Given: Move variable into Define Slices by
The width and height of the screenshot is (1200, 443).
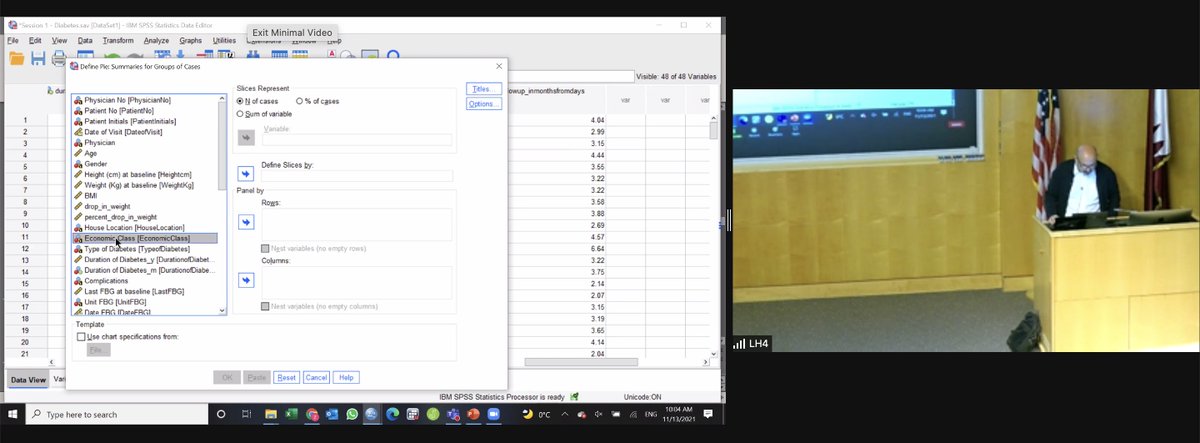Looking at the screenshot, I should pyautogui.click(x=246, y=173).
